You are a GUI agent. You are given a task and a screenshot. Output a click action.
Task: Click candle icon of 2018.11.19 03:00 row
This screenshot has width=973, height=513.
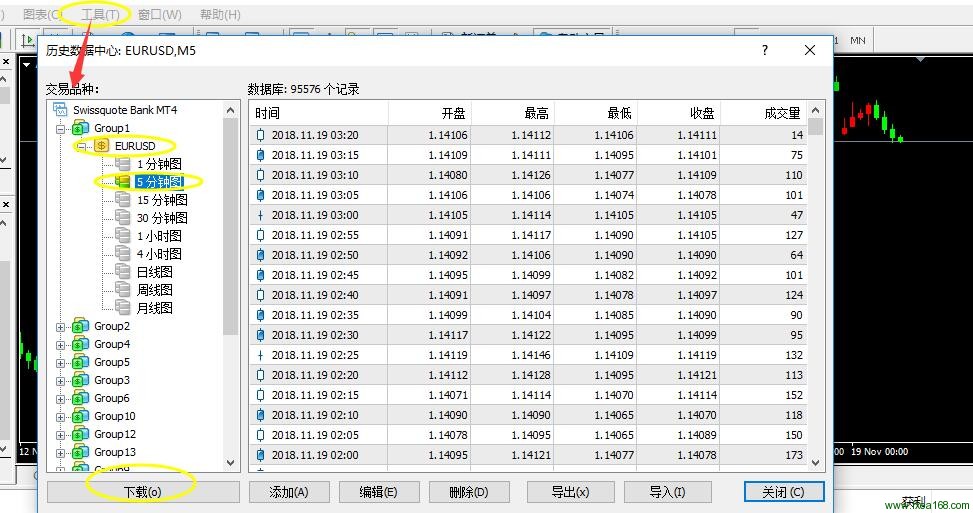[261, 215]
